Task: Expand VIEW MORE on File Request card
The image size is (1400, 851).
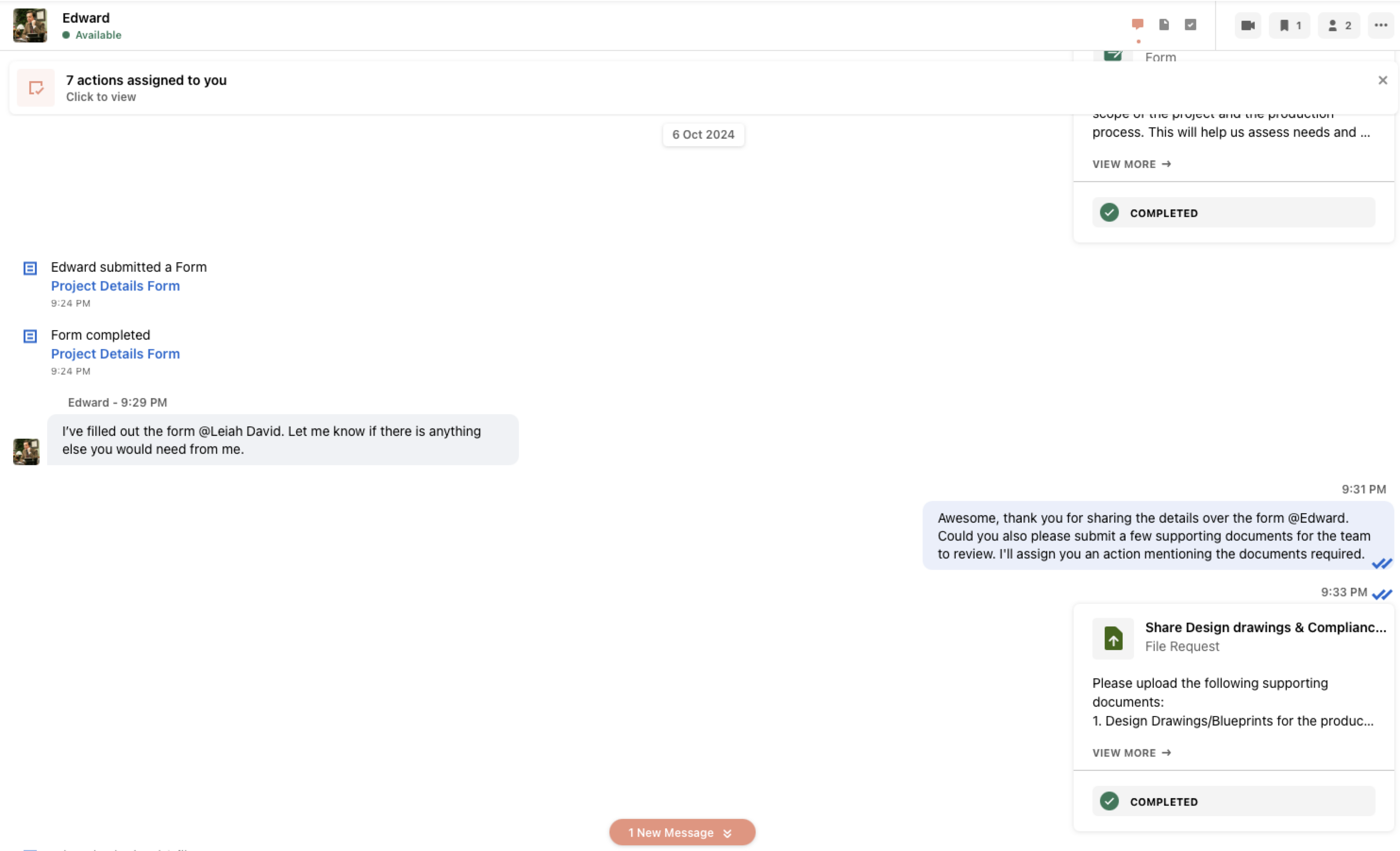Action: (x=1131, y=753)
